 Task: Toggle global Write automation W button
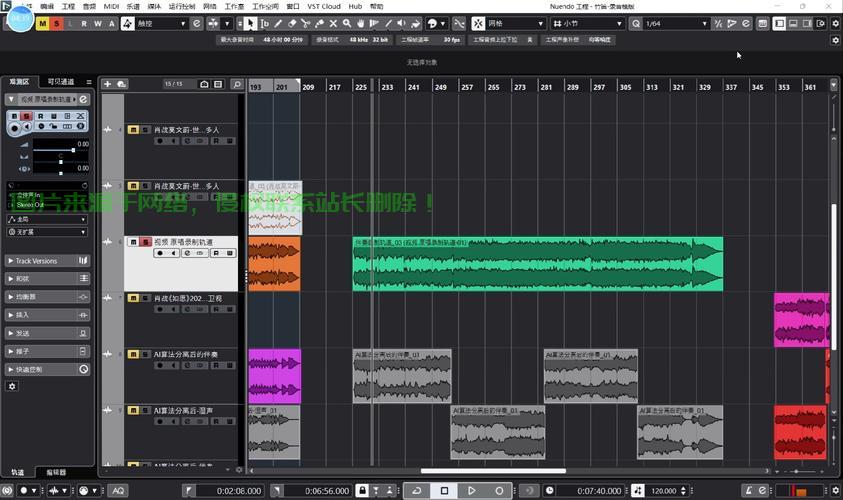coord(98,24)
